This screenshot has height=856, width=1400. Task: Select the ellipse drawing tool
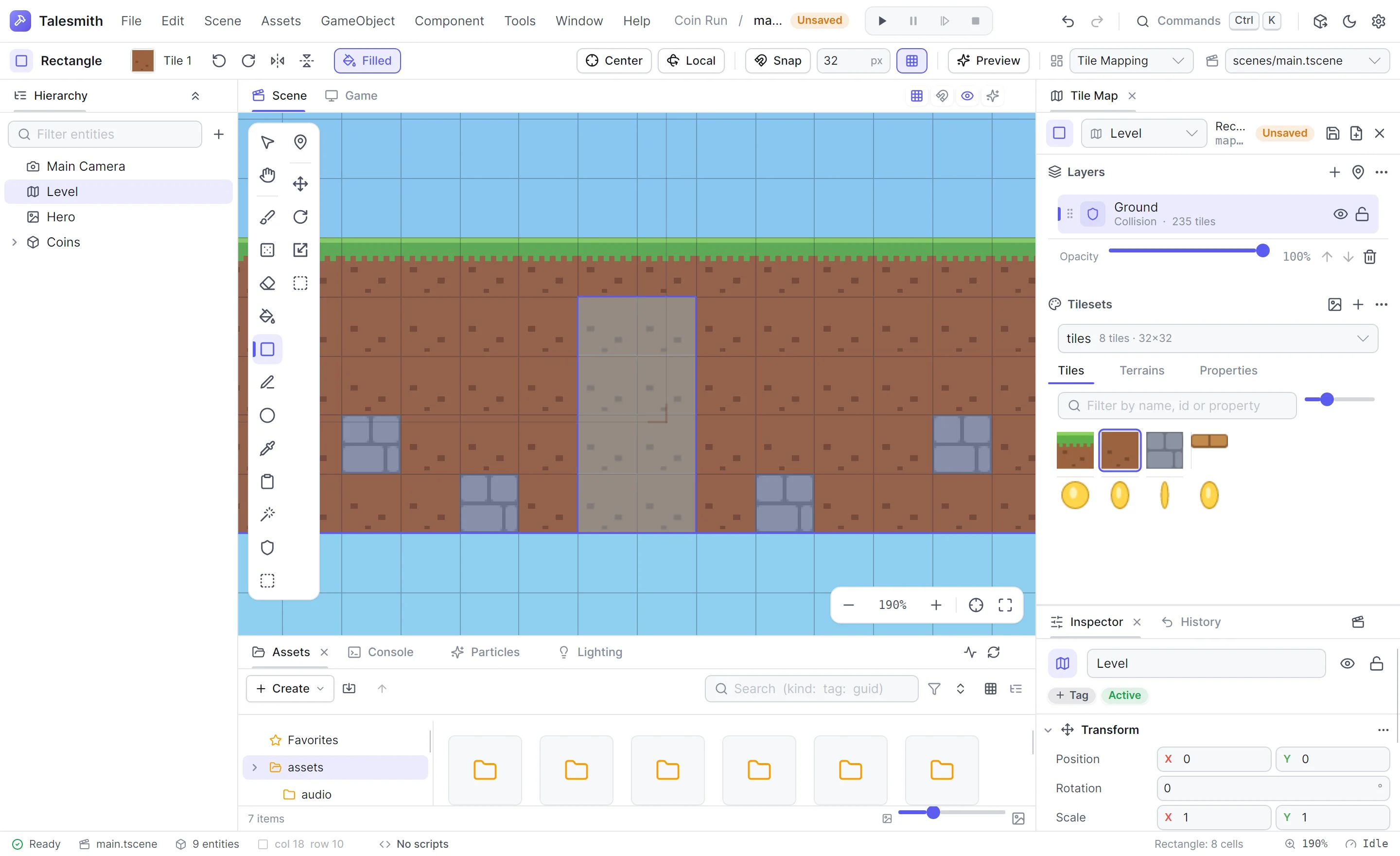click(x=267, y=415)
